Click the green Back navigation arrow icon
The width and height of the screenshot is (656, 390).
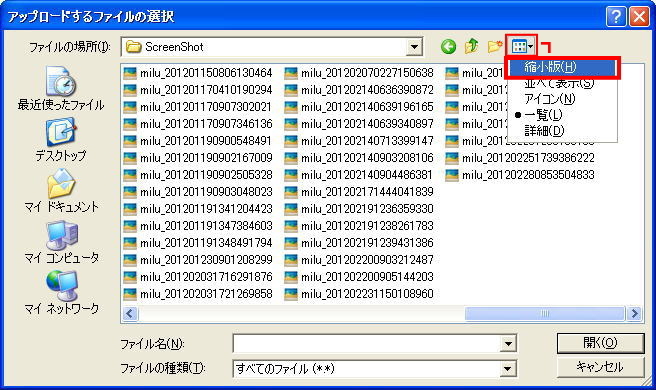[x=448, y=46]
